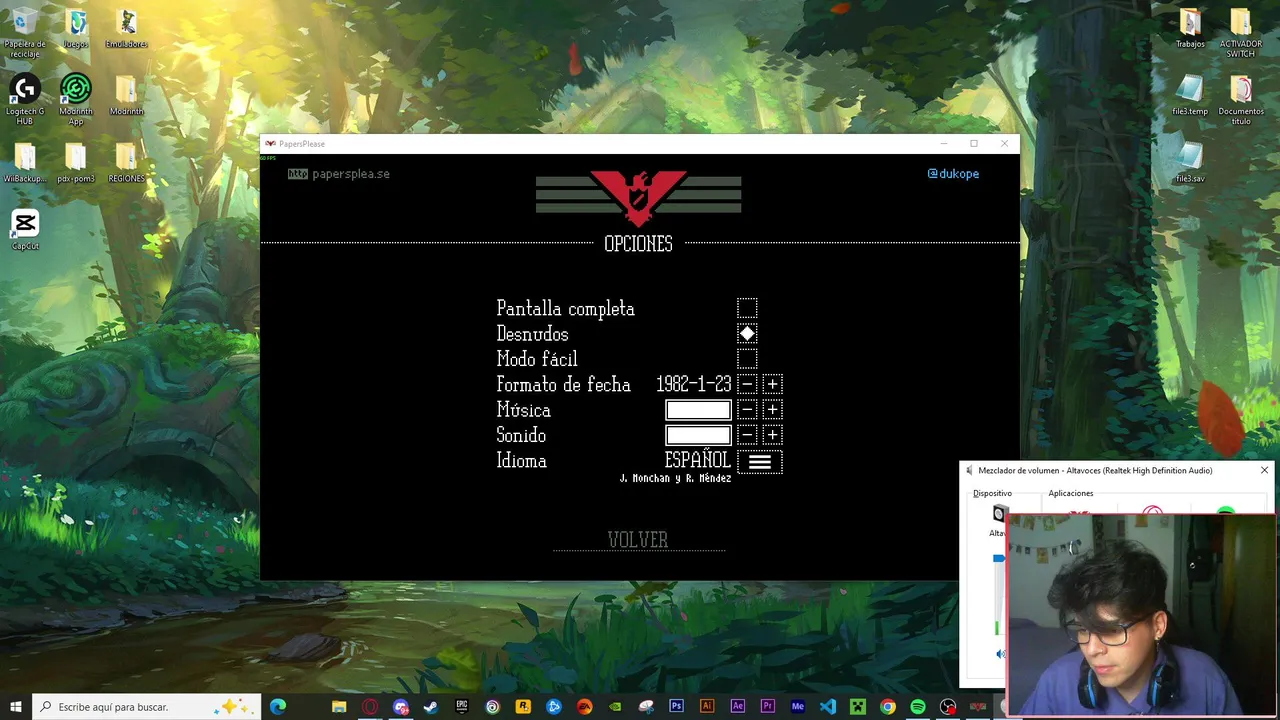This screenshot has height=720, width=1280.
Task: Select the Documento sin titulo file
Action: 1240,100
